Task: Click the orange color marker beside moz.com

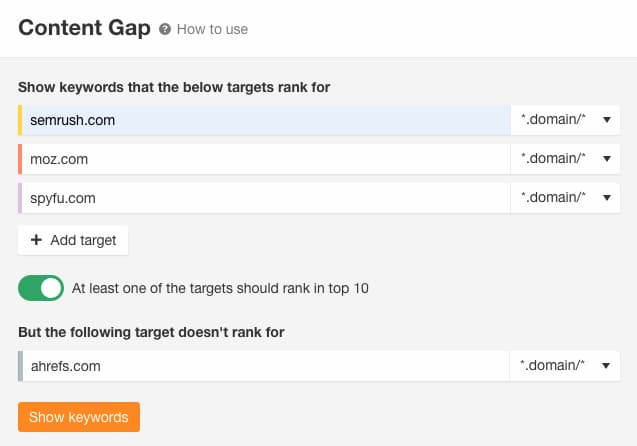Action: tap(20, 159)
